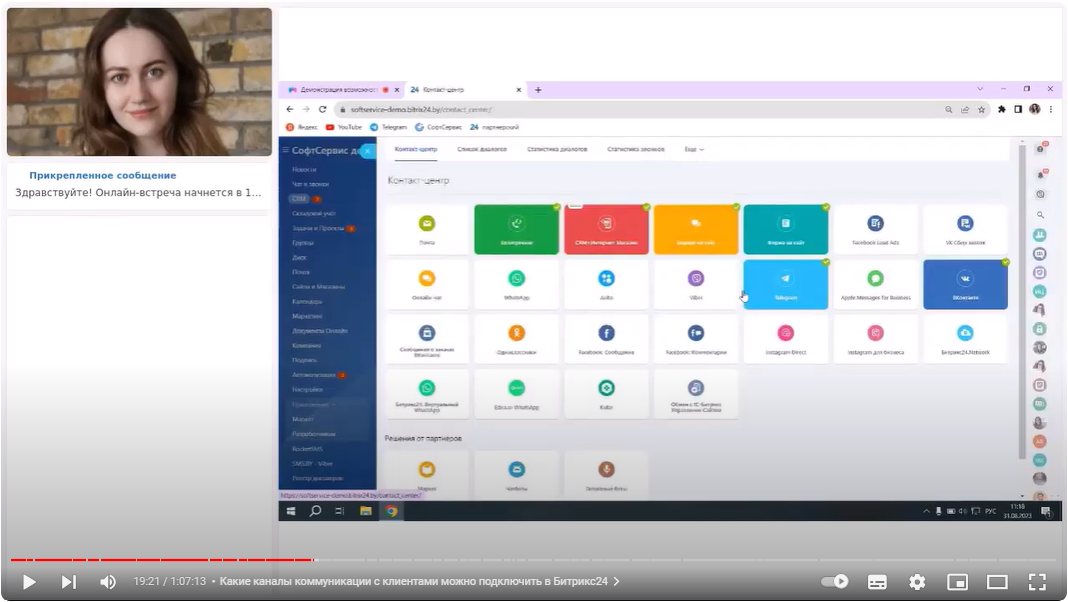
Task: Switch to the Список диалогов tab
Action: tap(482, 149)
